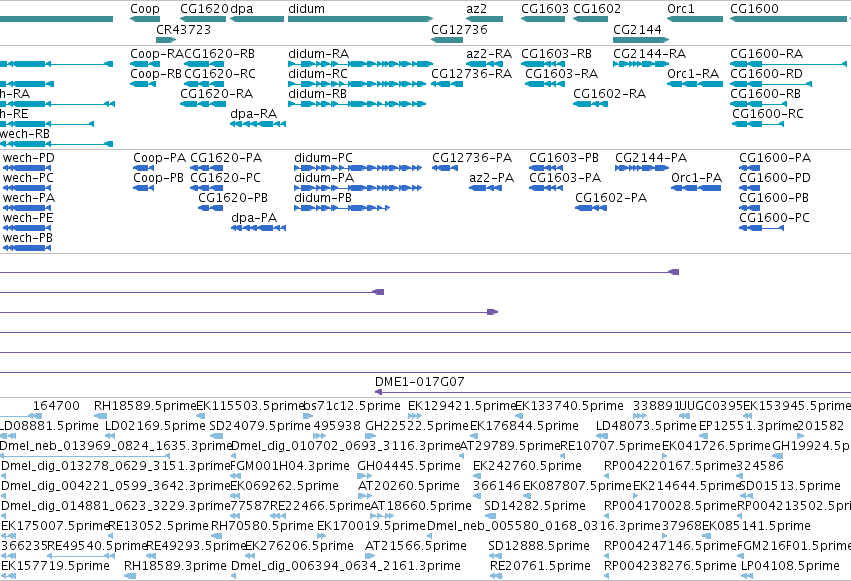Select the CG1600 gene bar
This screenshot has height=581, width=851.
(790, 19)
